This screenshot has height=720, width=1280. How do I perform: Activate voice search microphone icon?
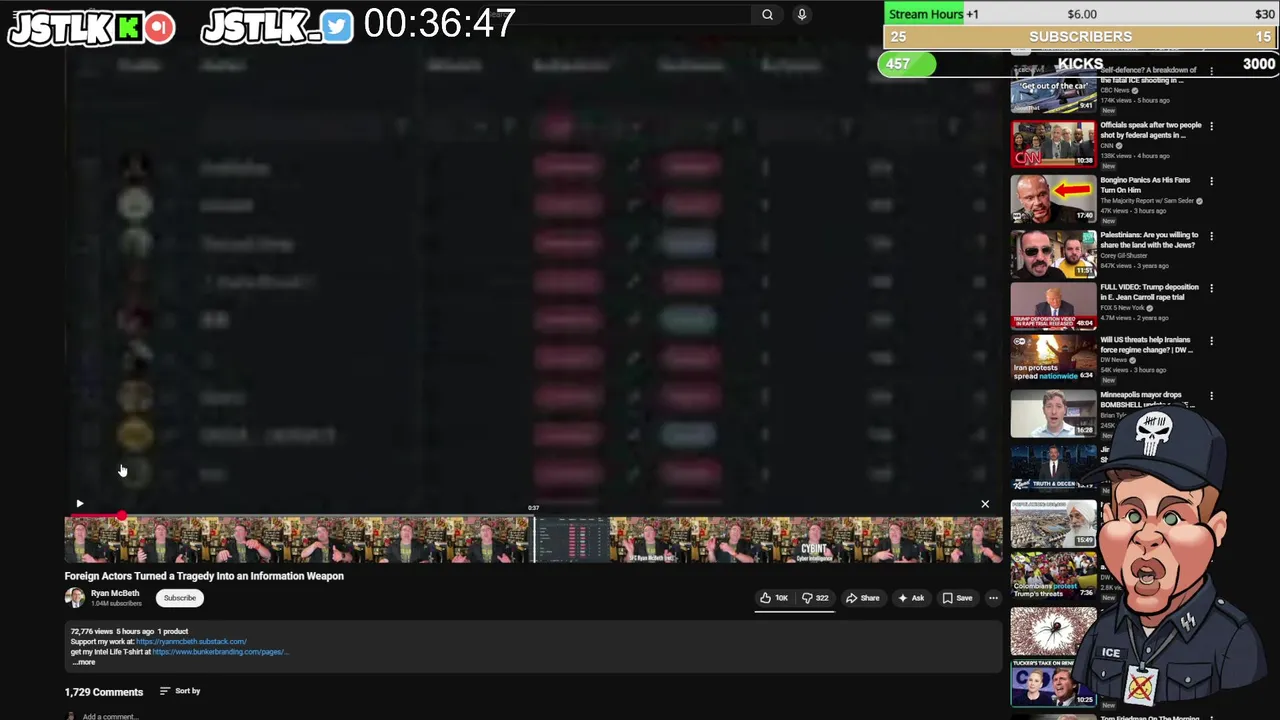(801, 14)
